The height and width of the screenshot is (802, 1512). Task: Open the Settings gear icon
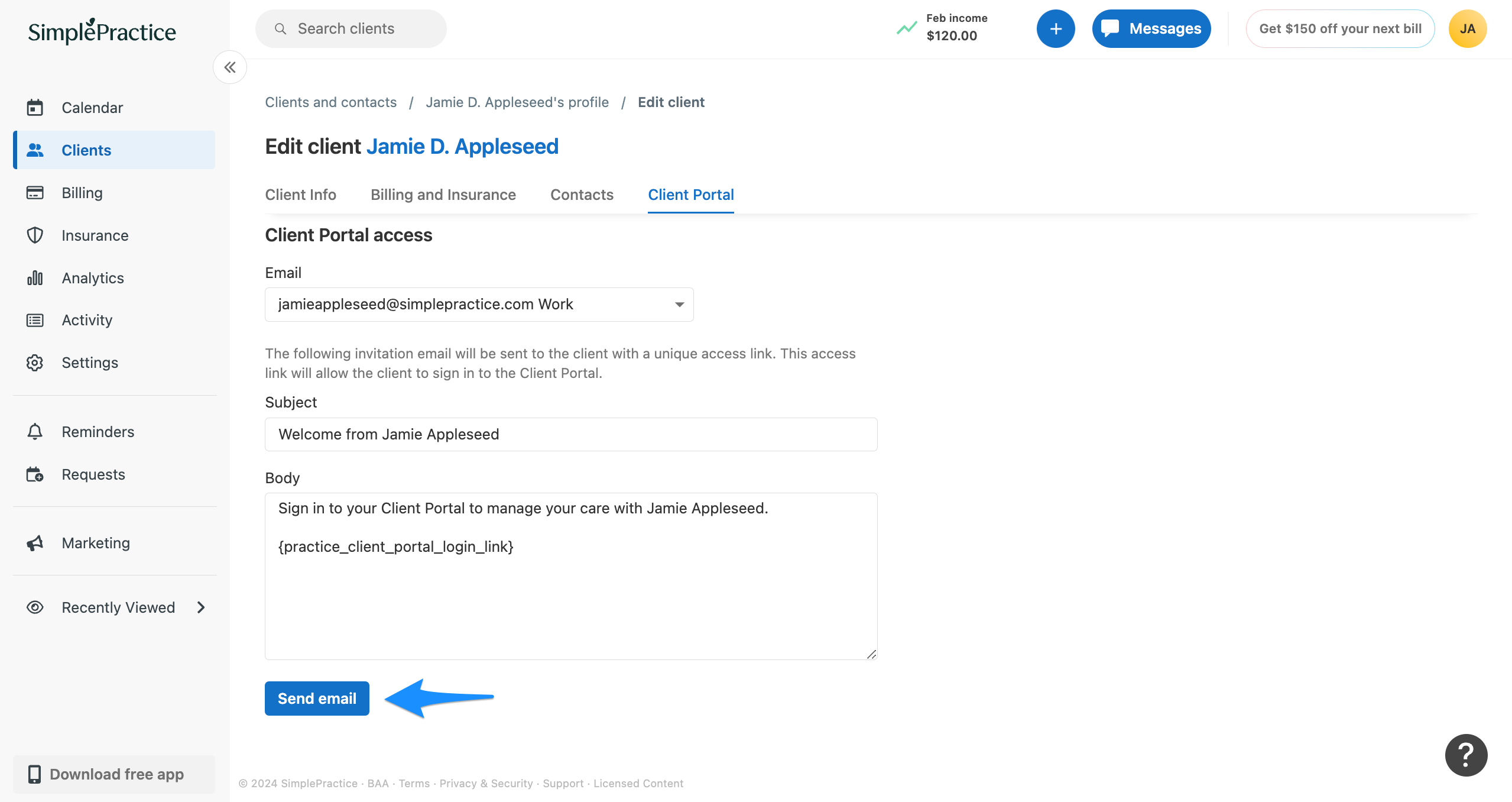pyautogui.click(x=35, y=363)
